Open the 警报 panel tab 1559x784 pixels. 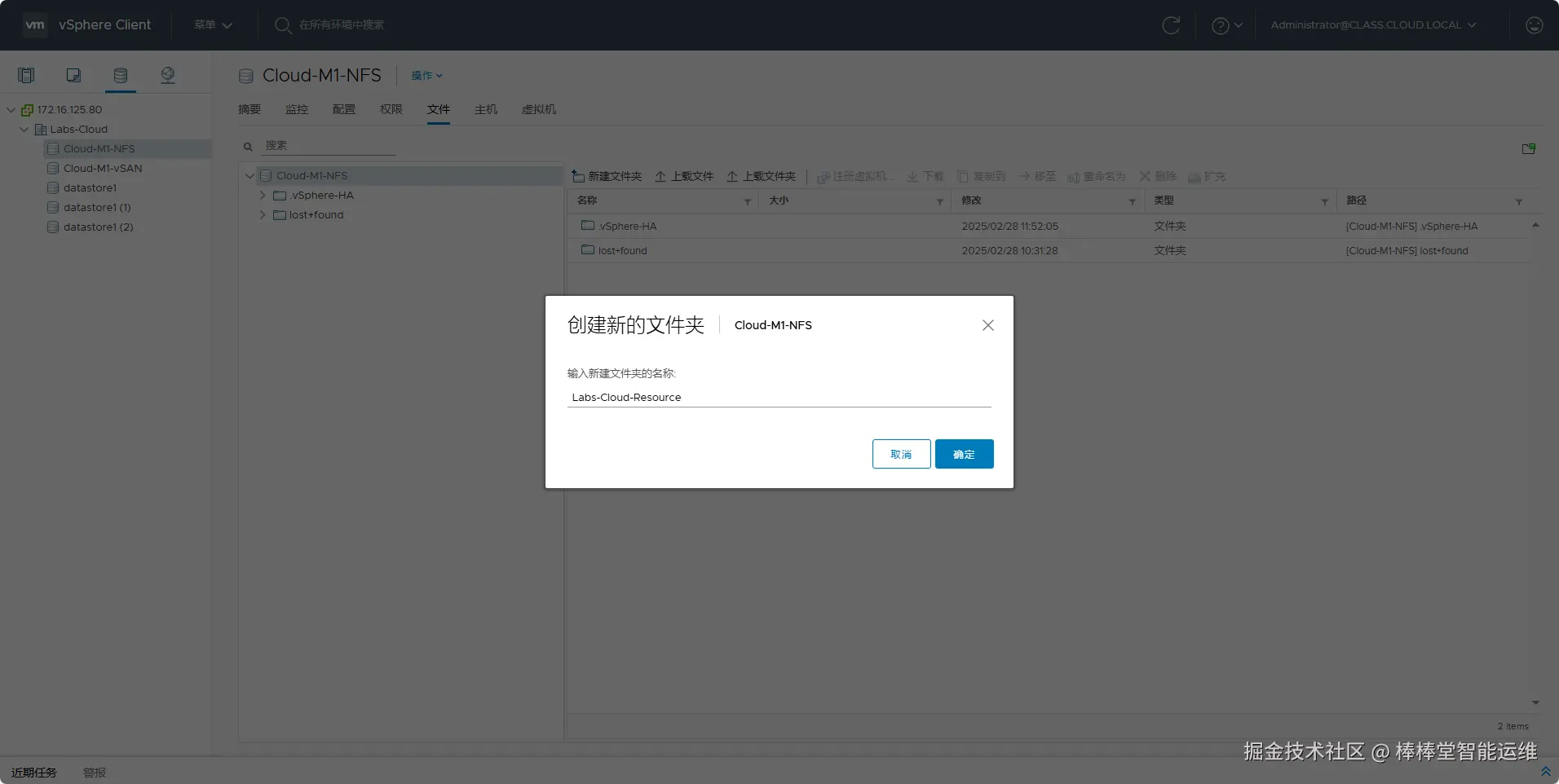click(95, 773)
